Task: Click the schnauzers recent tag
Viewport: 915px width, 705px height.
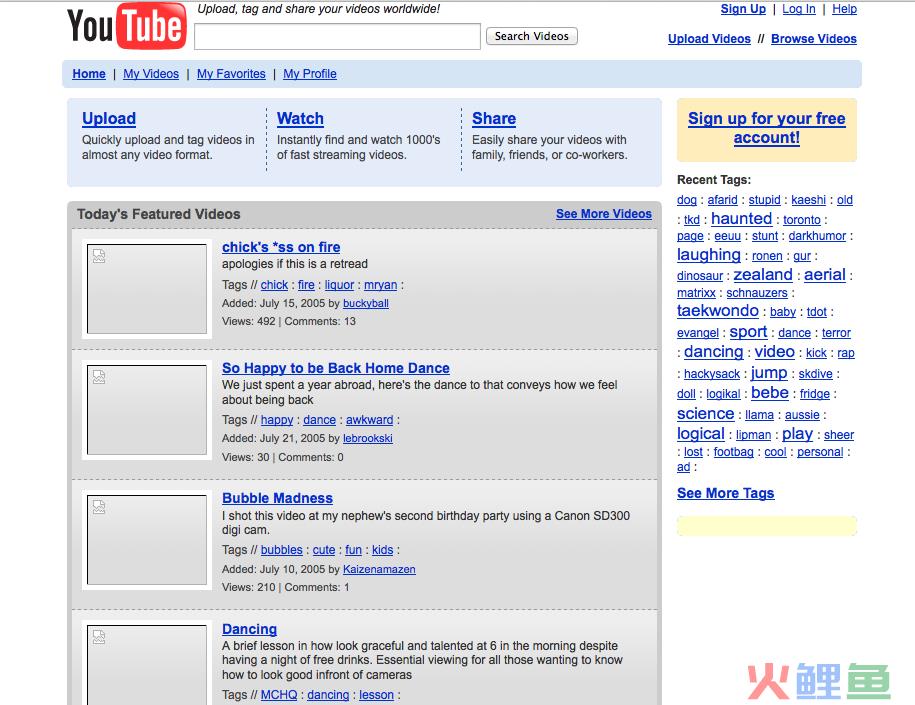Action: pyautogui.click(x=756, y=293)
